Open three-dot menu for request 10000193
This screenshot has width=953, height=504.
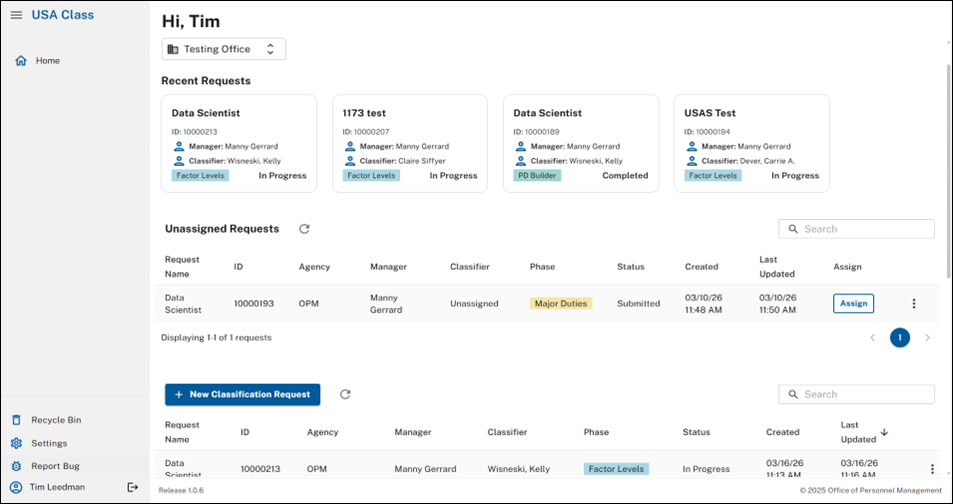tap(913, 303)
